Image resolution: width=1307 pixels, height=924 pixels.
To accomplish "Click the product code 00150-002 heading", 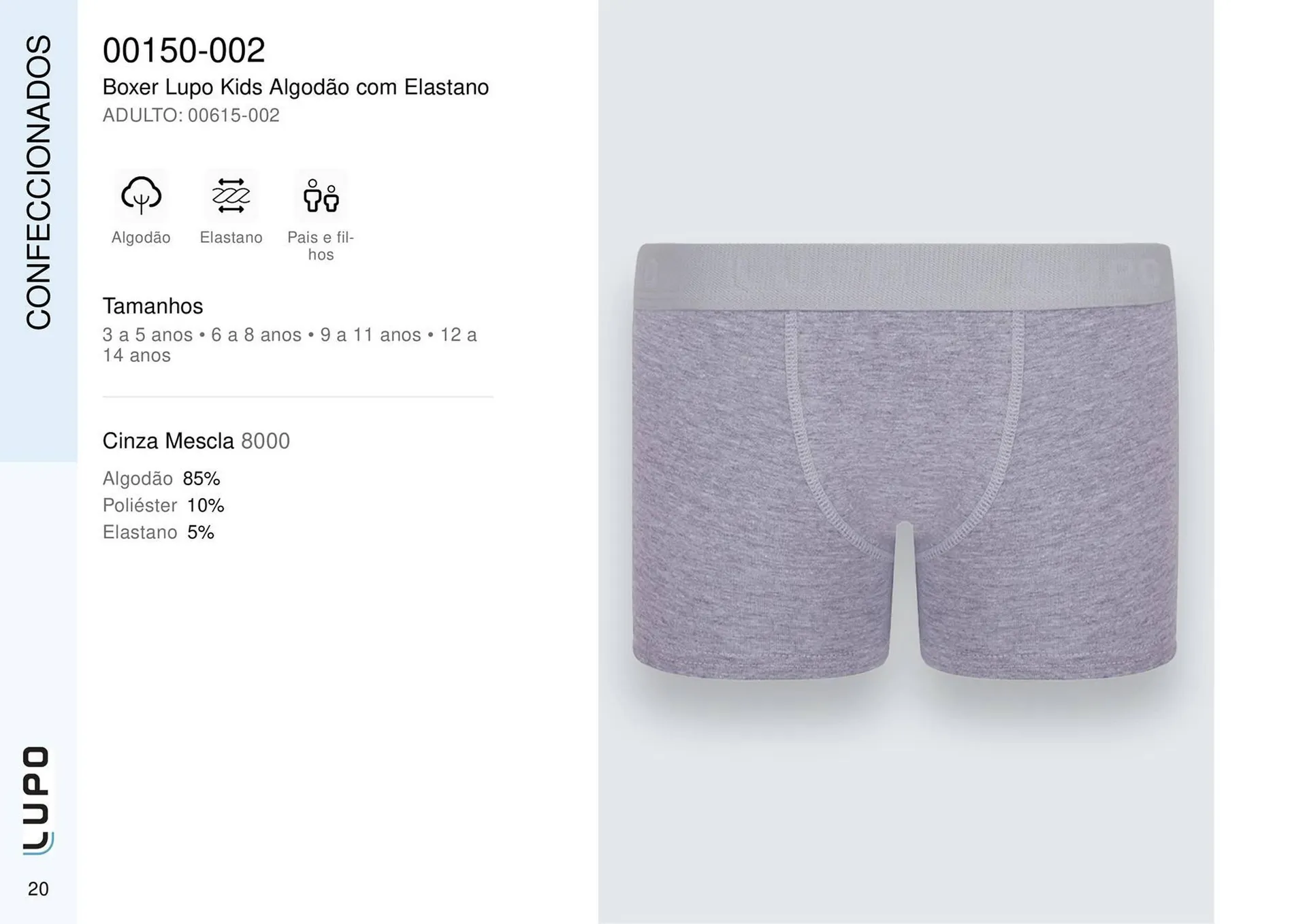I will [183, 50].
